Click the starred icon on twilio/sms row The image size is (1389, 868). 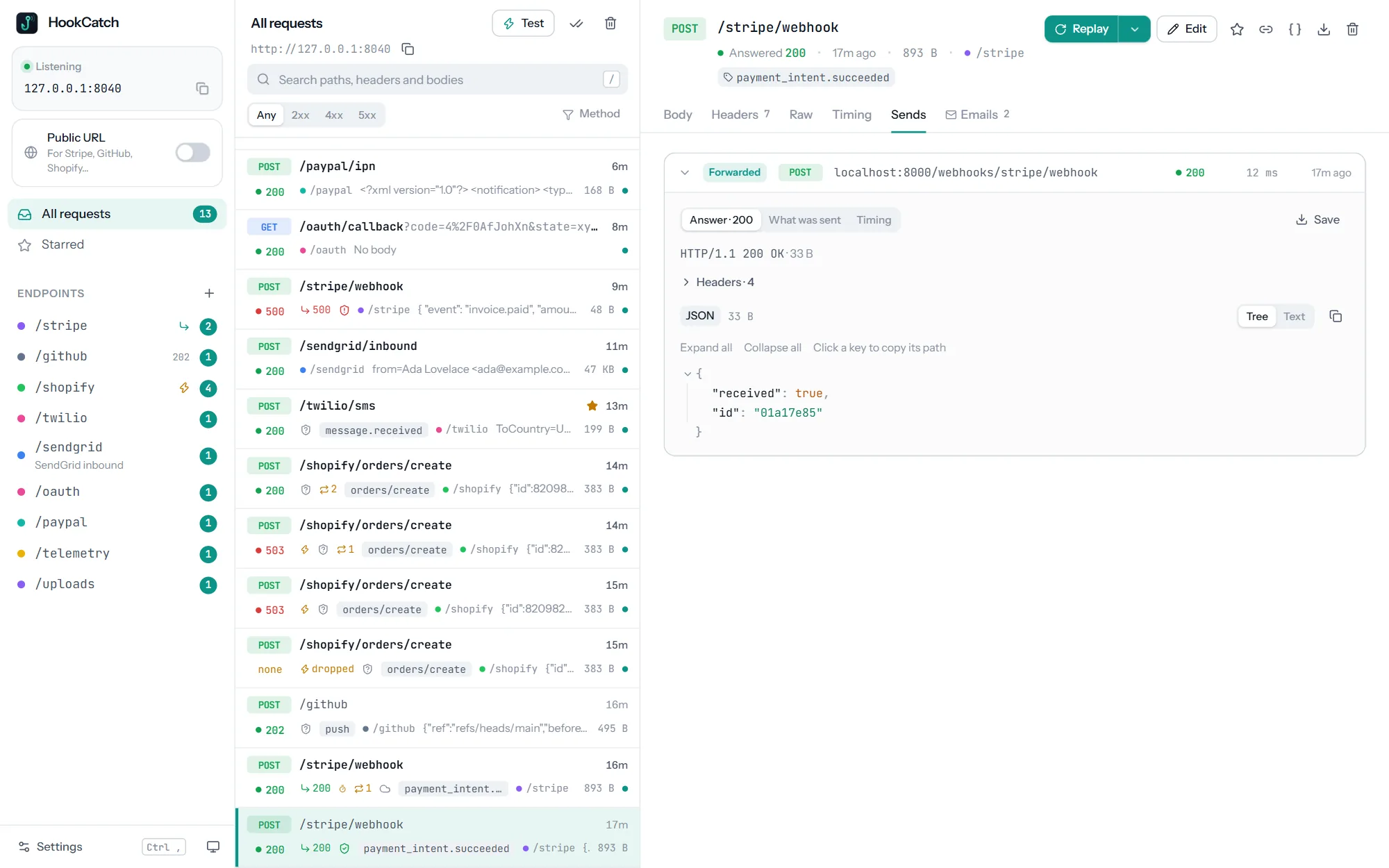coord(592,406)
